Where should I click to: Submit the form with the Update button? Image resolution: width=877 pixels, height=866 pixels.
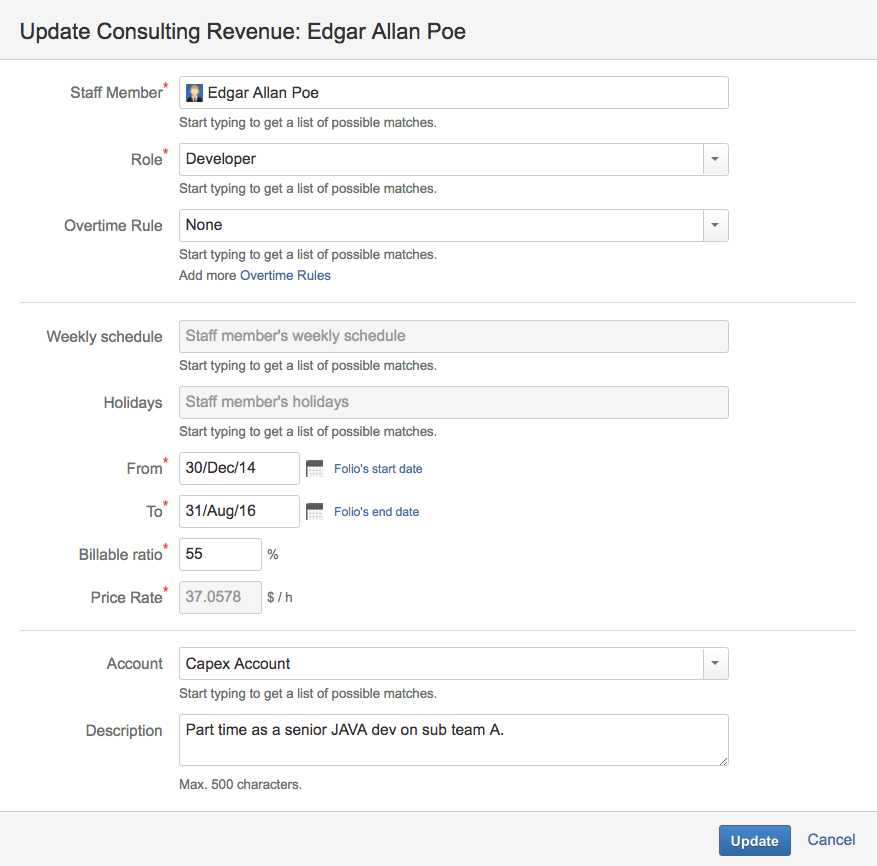(754, 840)
